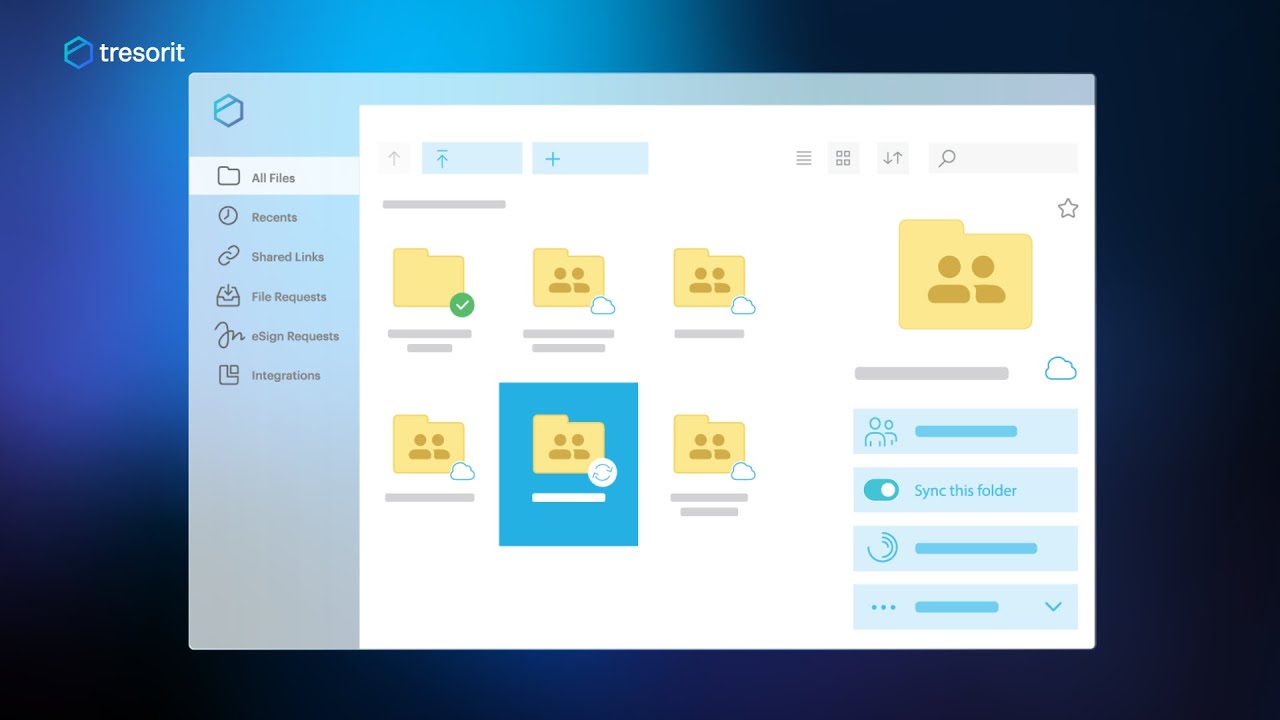The image size is (1280, 720).
Task: Open the Integrations page
Action: point(285,376)
